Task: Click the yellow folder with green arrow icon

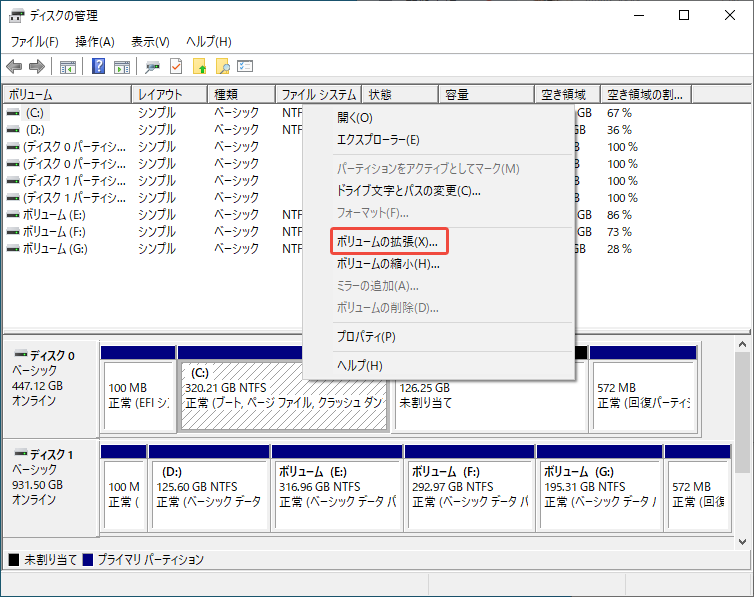Action: (x=199, y=66)
